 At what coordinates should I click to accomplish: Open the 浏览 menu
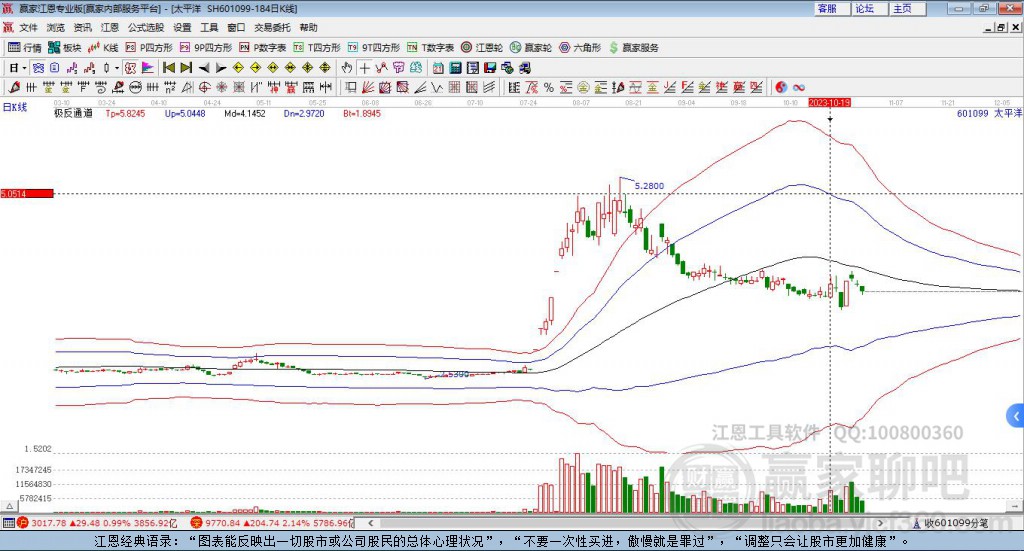tap(56, 27)
